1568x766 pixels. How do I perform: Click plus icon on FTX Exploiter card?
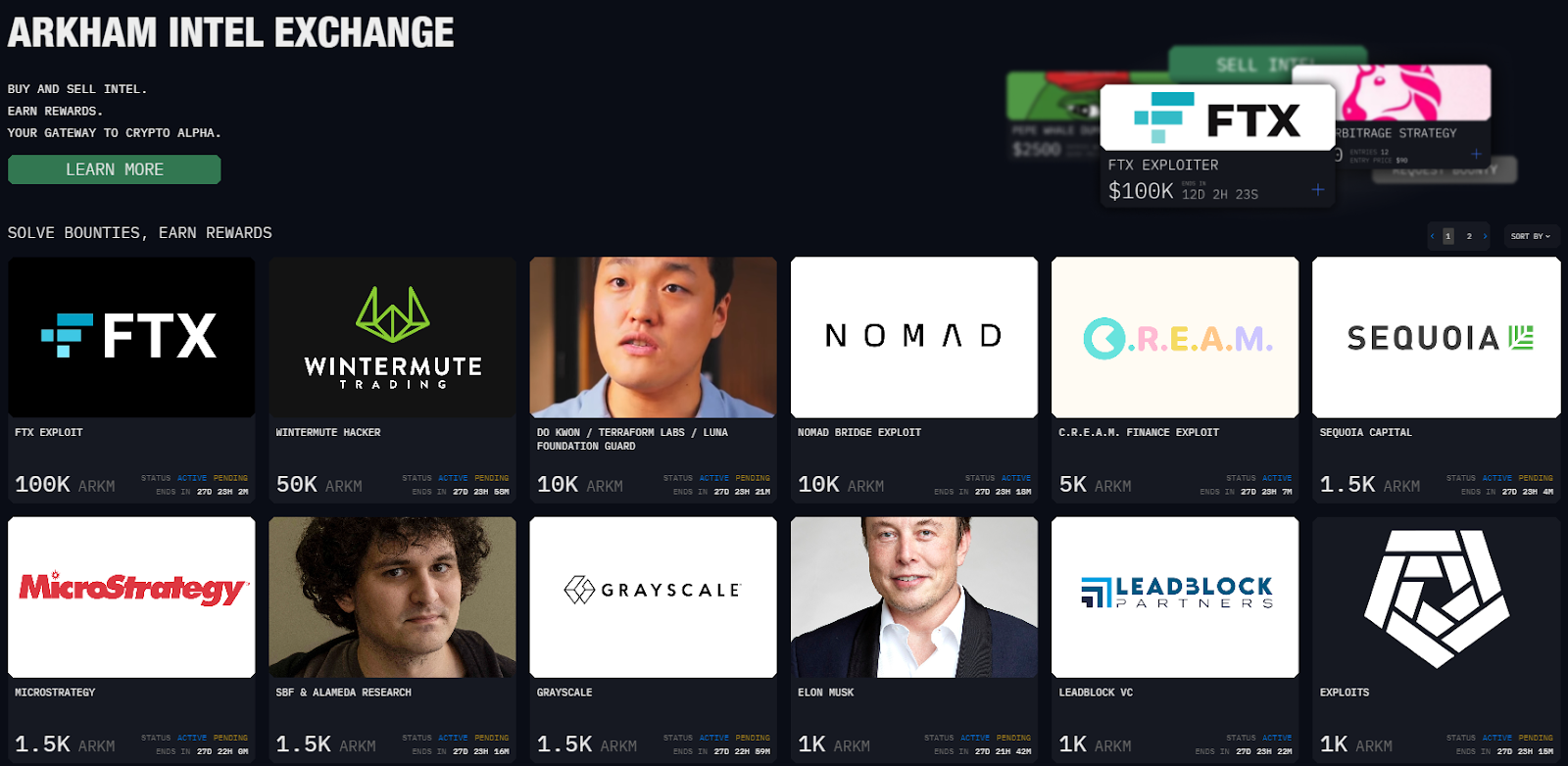(1318, 190)
